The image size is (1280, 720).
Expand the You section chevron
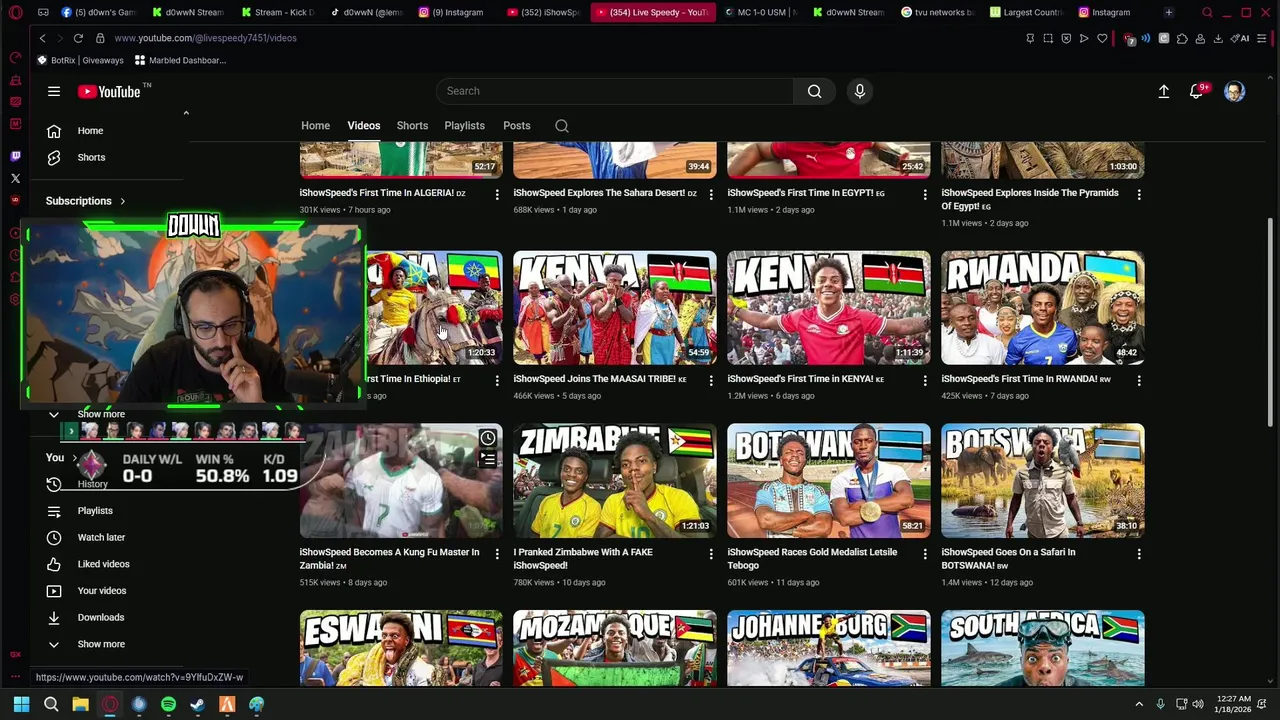[74, 458]
